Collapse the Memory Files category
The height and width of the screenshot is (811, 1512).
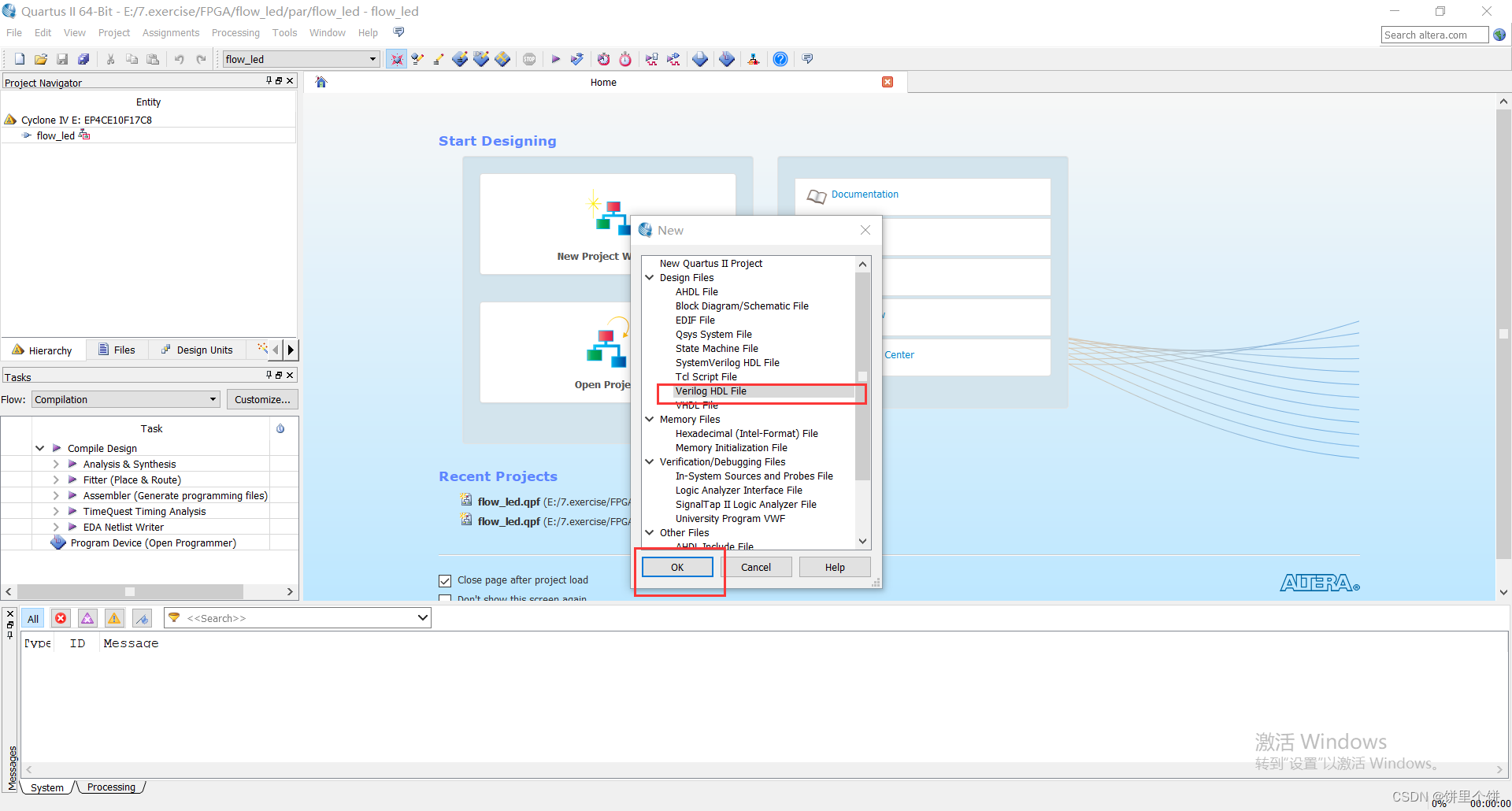[650, 419]
